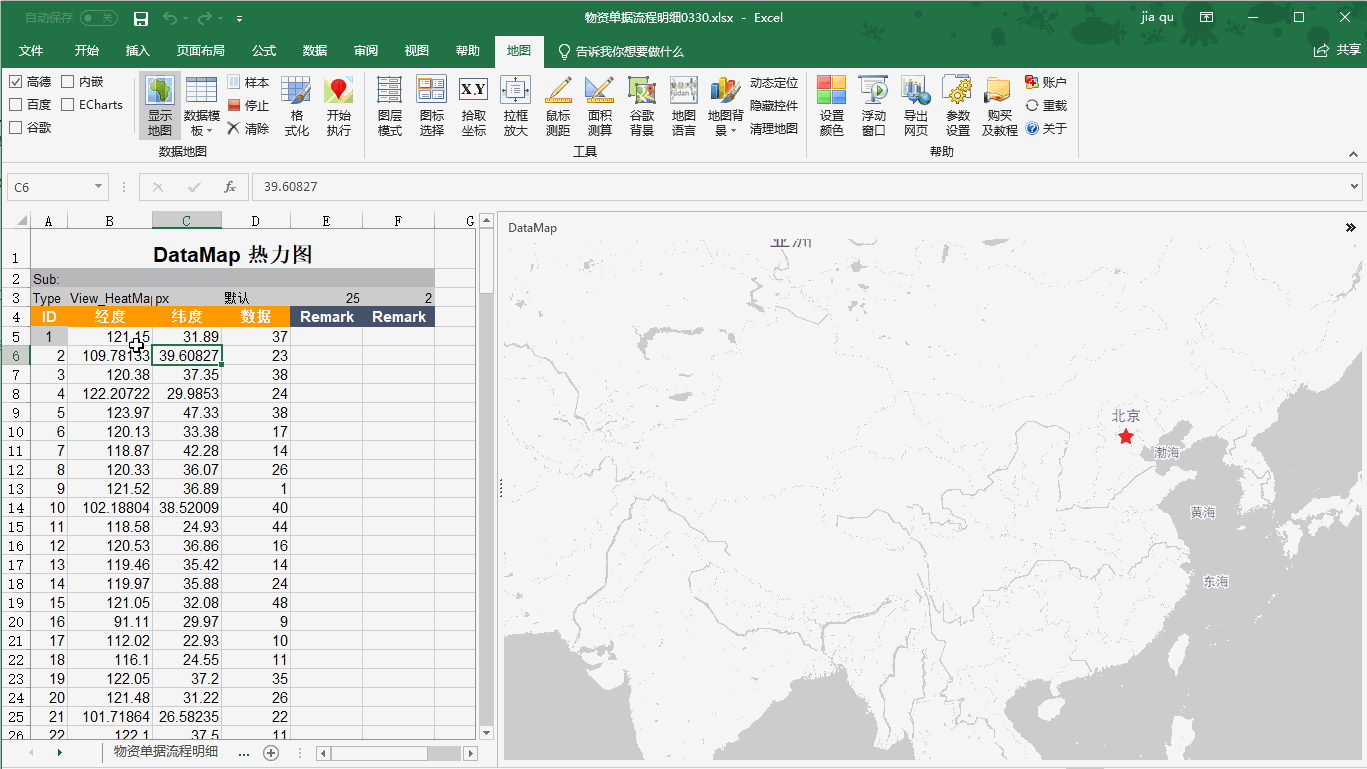Image resolution: width=1367 pixels, height=769 pixels.
Task: Switch to the 数据 tab
Action: pos(315,51)
